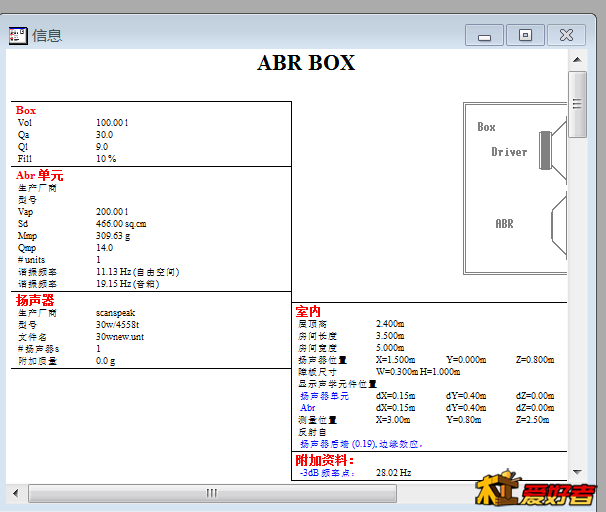This screenshot has height=512, width=606.
Task: Close the 信息 window
Action: pyautogui.click(x=566, y=35)
